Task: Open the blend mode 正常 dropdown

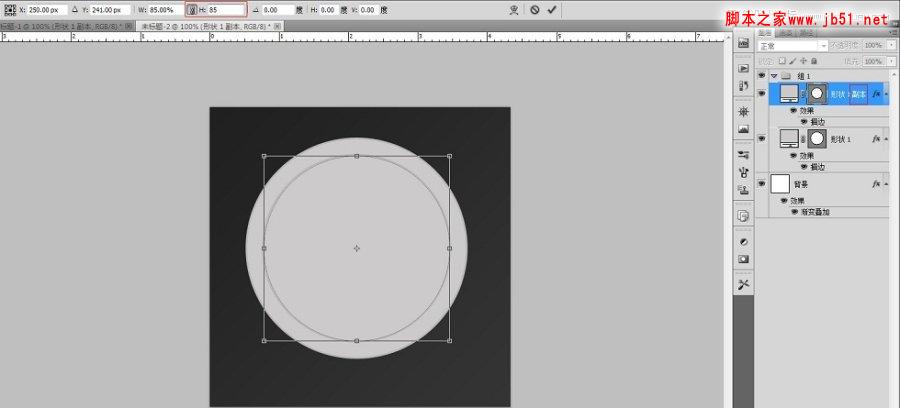Action: pyautogui.click(x=793, y=45)
